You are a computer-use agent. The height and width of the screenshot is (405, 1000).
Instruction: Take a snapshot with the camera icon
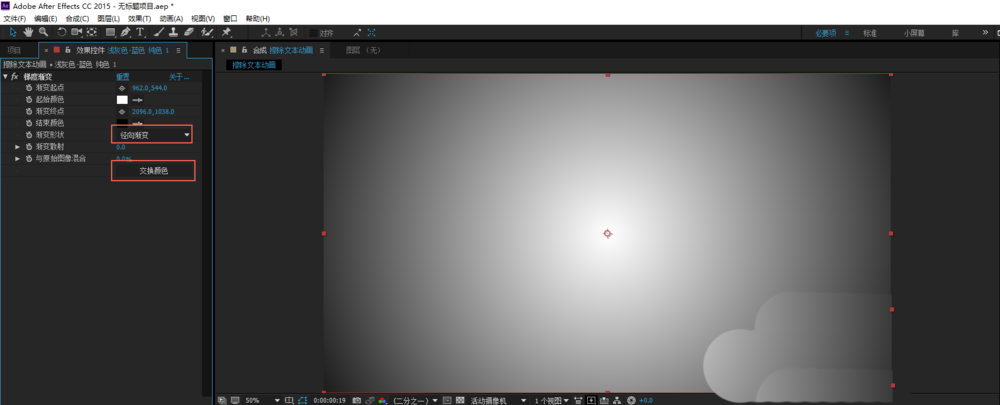pos(357,400)
